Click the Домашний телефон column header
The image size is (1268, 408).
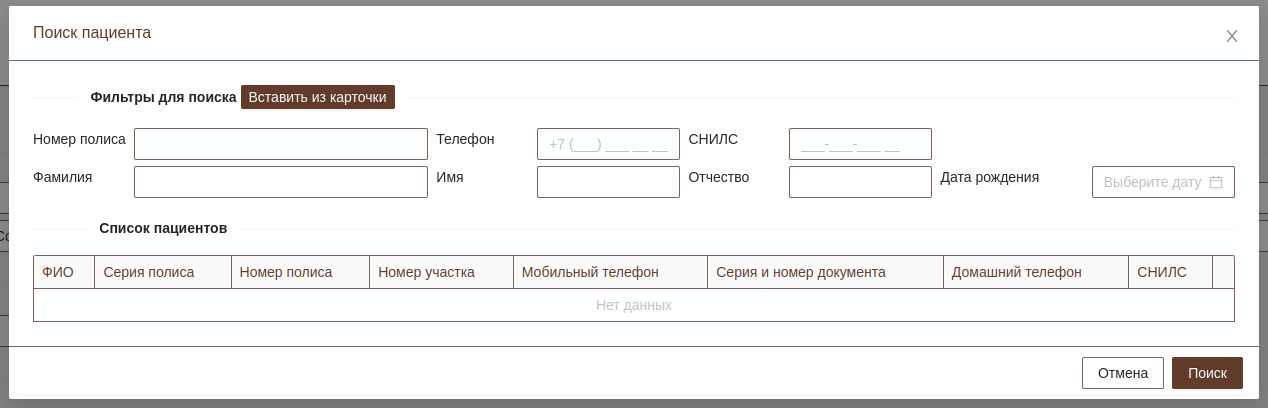click(x=1017, y=272)
